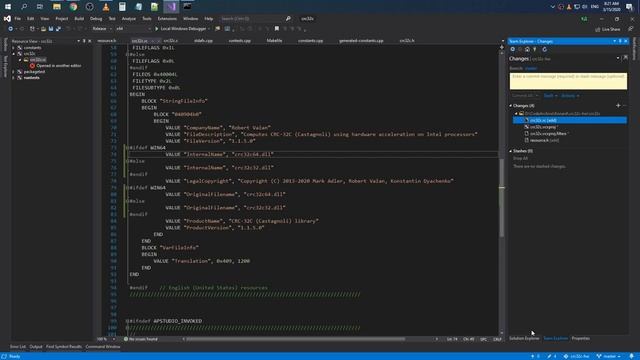Click the Save file toolbar icon

[x=51, y=29]
